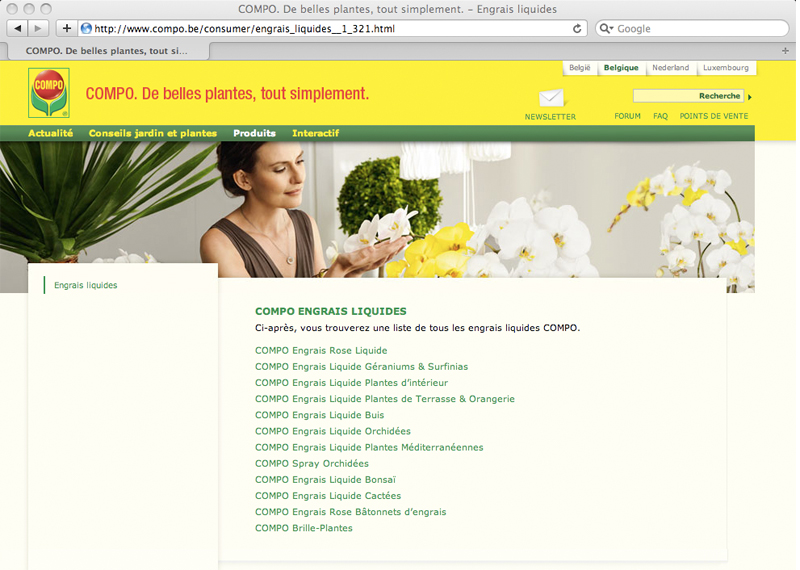Click the search submit arrow next to Recherche

tap(750, 97)
